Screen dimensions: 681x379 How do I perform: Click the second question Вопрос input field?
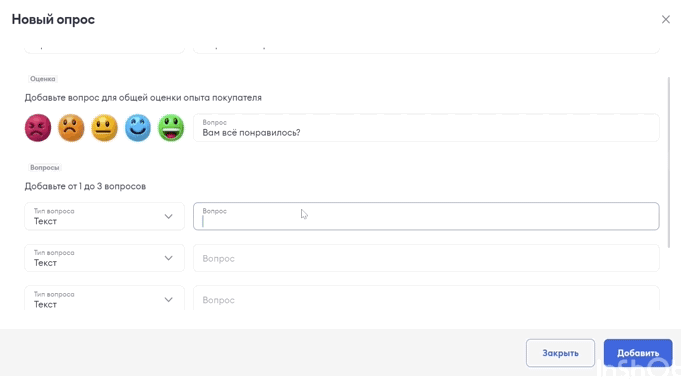tap(426, 258)
